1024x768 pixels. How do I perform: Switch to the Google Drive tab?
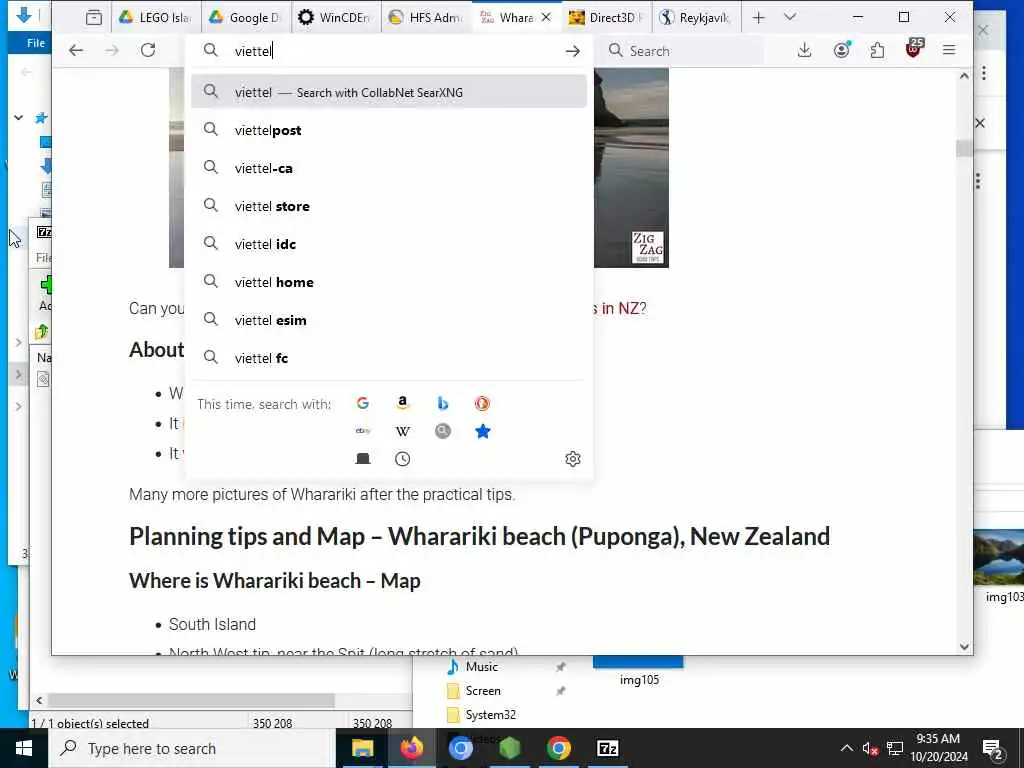[246, 18]
